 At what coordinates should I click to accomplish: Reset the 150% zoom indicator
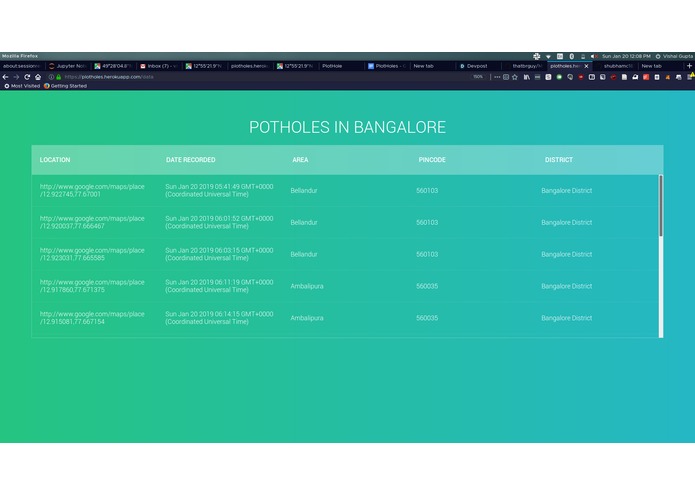click(x=478, y=77)
